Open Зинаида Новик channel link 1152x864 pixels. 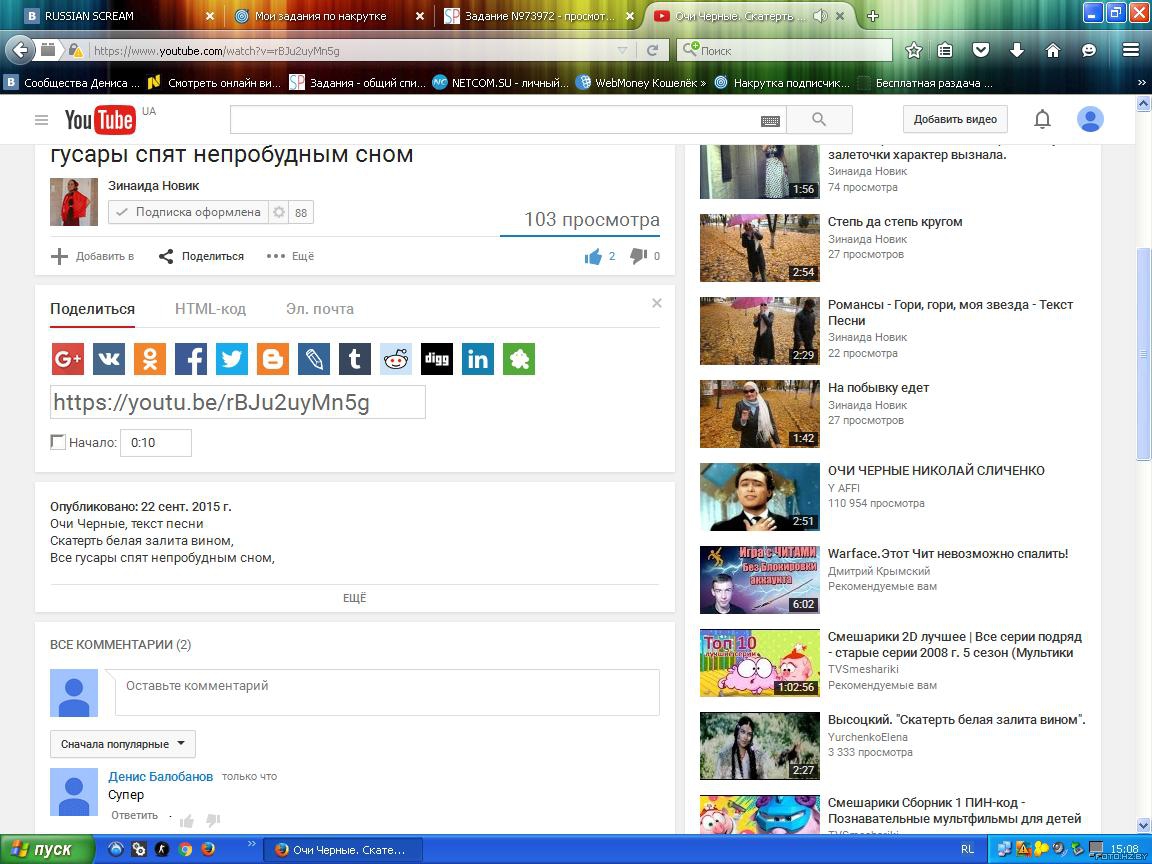[154, 186]
